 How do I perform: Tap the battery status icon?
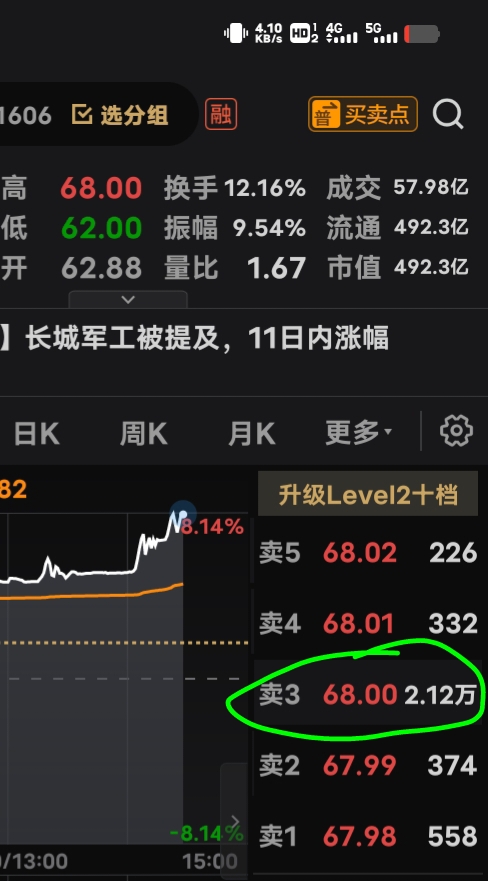[421, 34]
